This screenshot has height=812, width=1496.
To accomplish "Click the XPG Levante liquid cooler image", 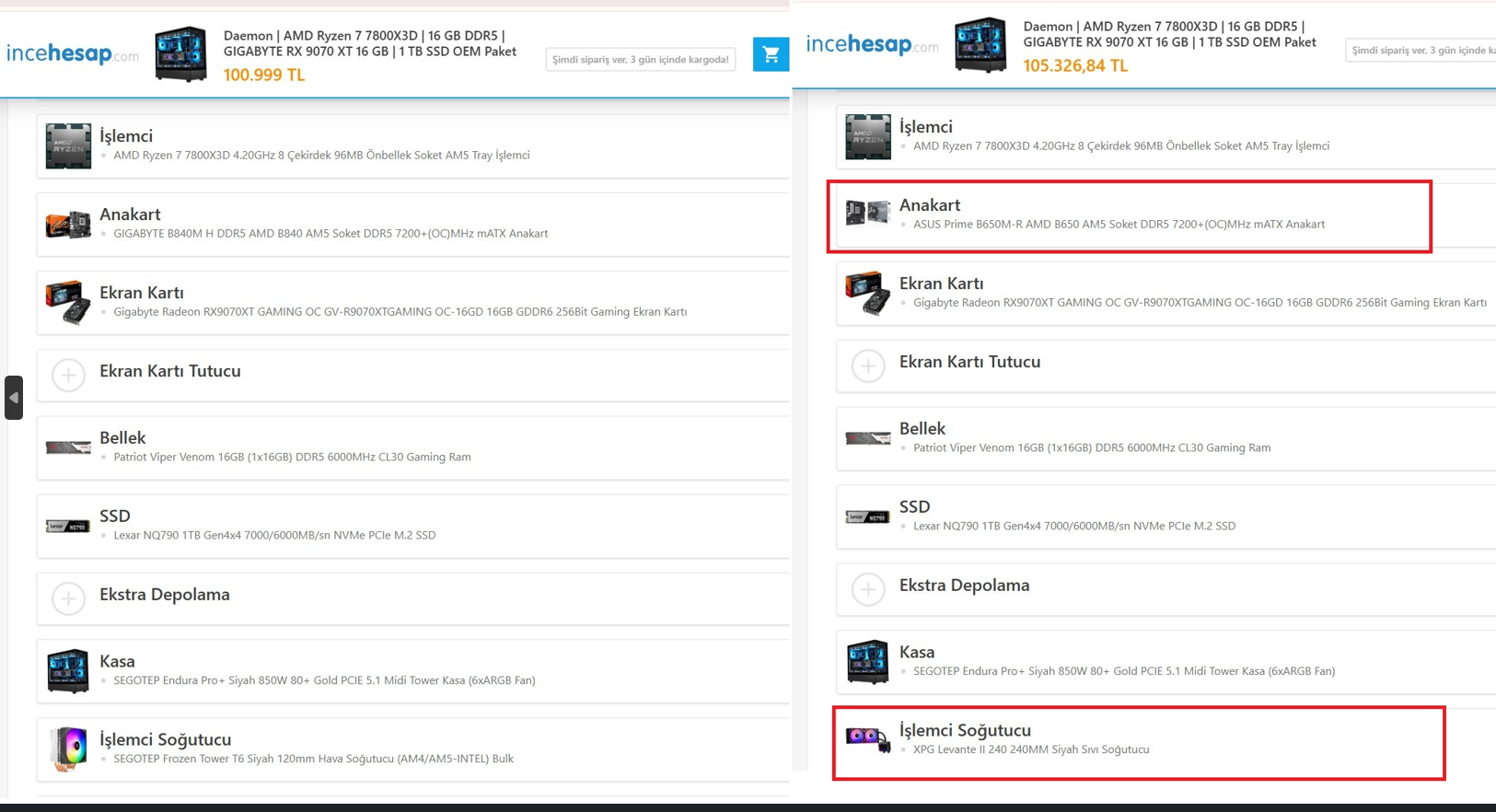I will (868, 738).
